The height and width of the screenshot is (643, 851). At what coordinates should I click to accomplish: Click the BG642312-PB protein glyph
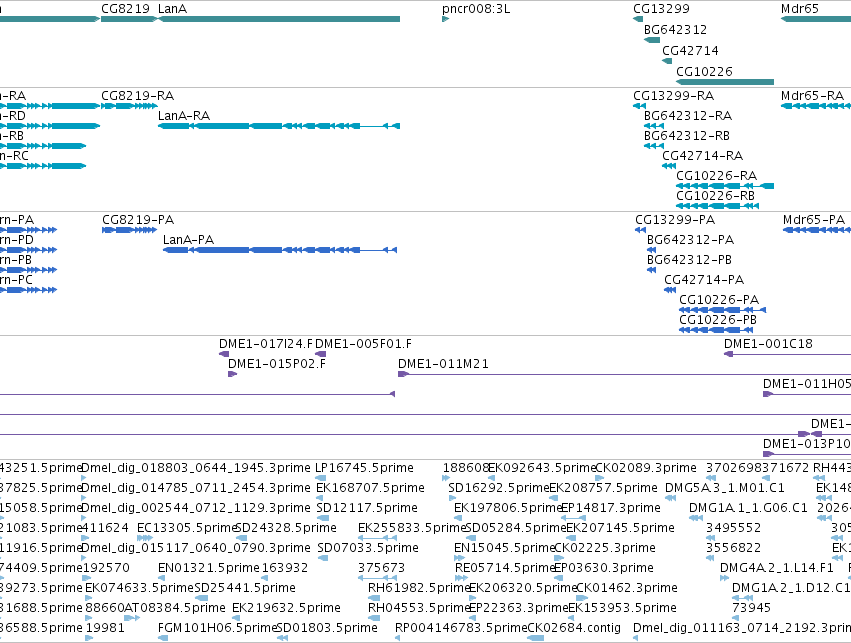pyautogui.click(x=651, y=270)
